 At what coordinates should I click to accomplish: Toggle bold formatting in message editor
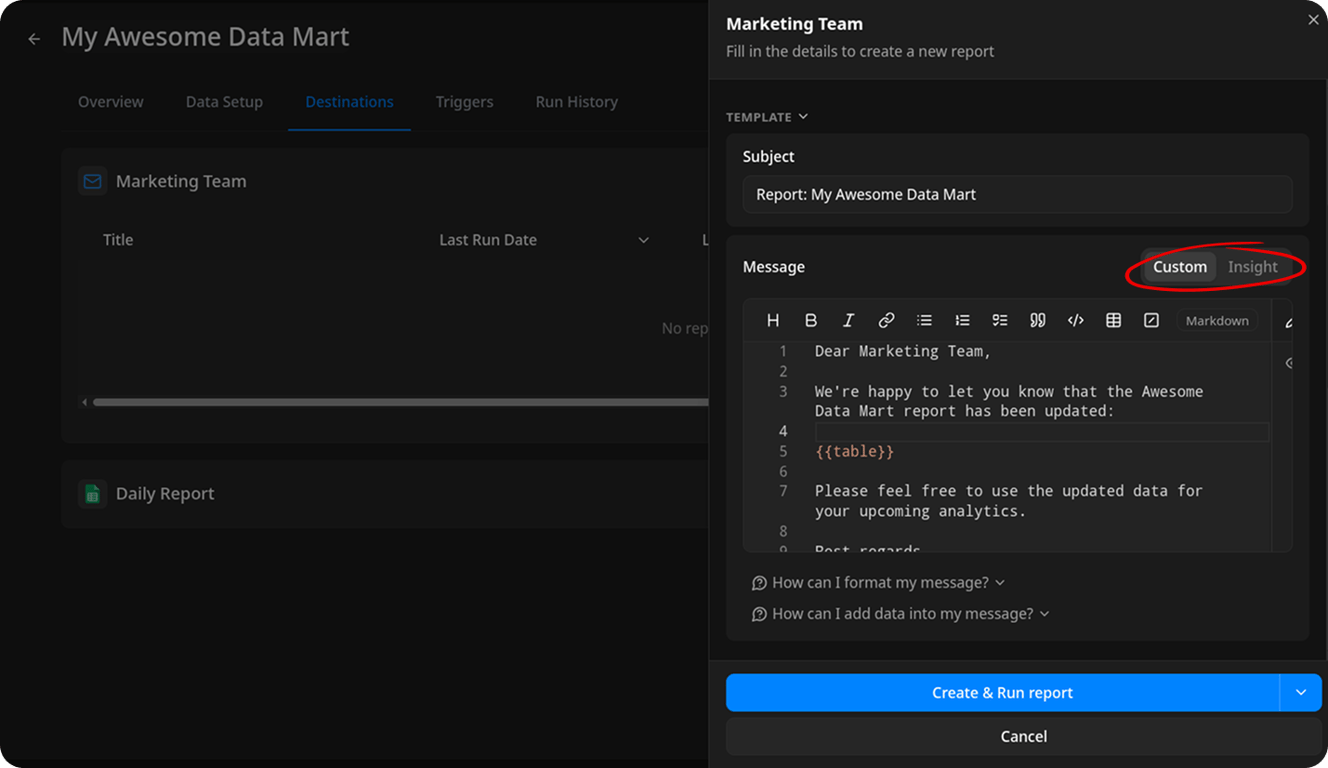811,320
